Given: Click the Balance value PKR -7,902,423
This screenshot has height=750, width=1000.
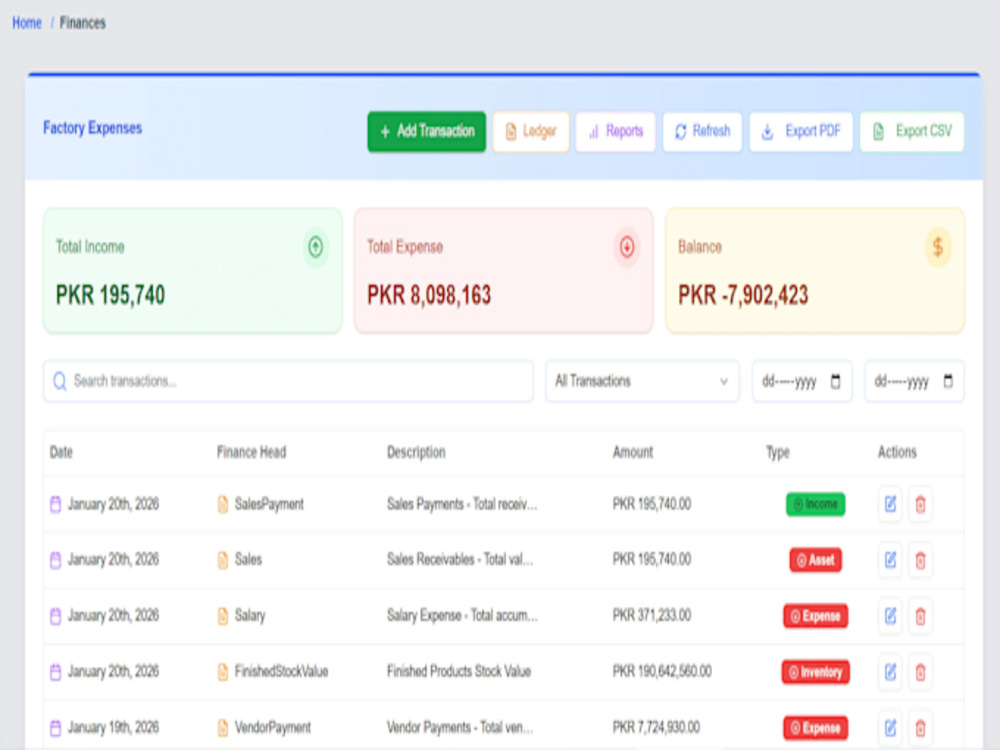Looking at the screenshot, I should click(x=743, y=295).
